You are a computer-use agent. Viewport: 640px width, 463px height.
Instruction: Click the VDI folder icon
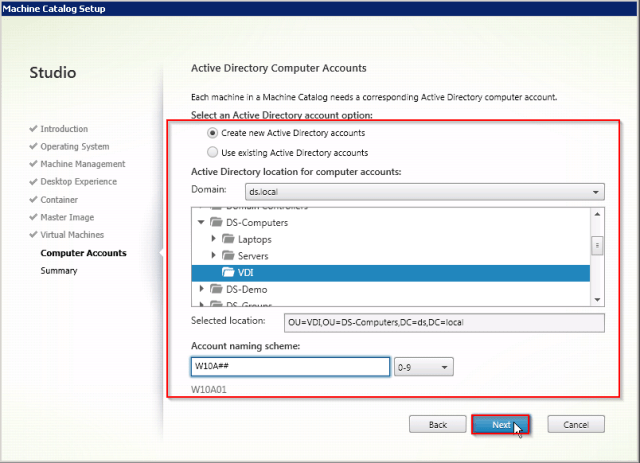tap(229, 272)
